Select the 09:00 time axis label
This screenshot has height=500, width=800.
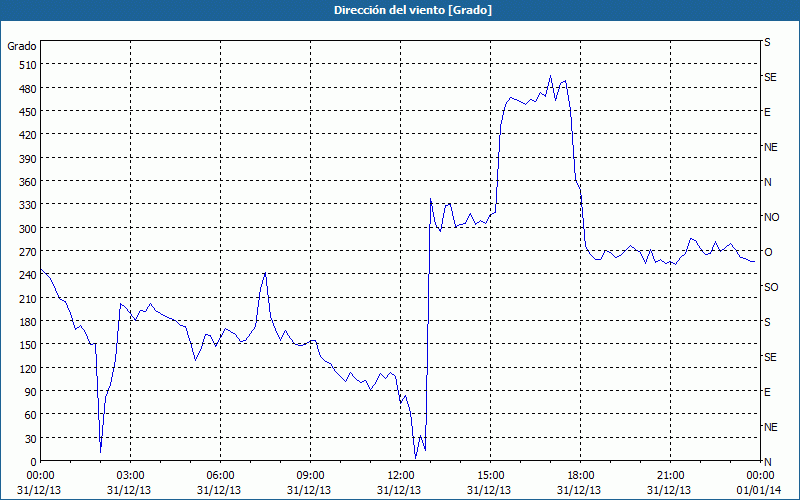[310, 476]
